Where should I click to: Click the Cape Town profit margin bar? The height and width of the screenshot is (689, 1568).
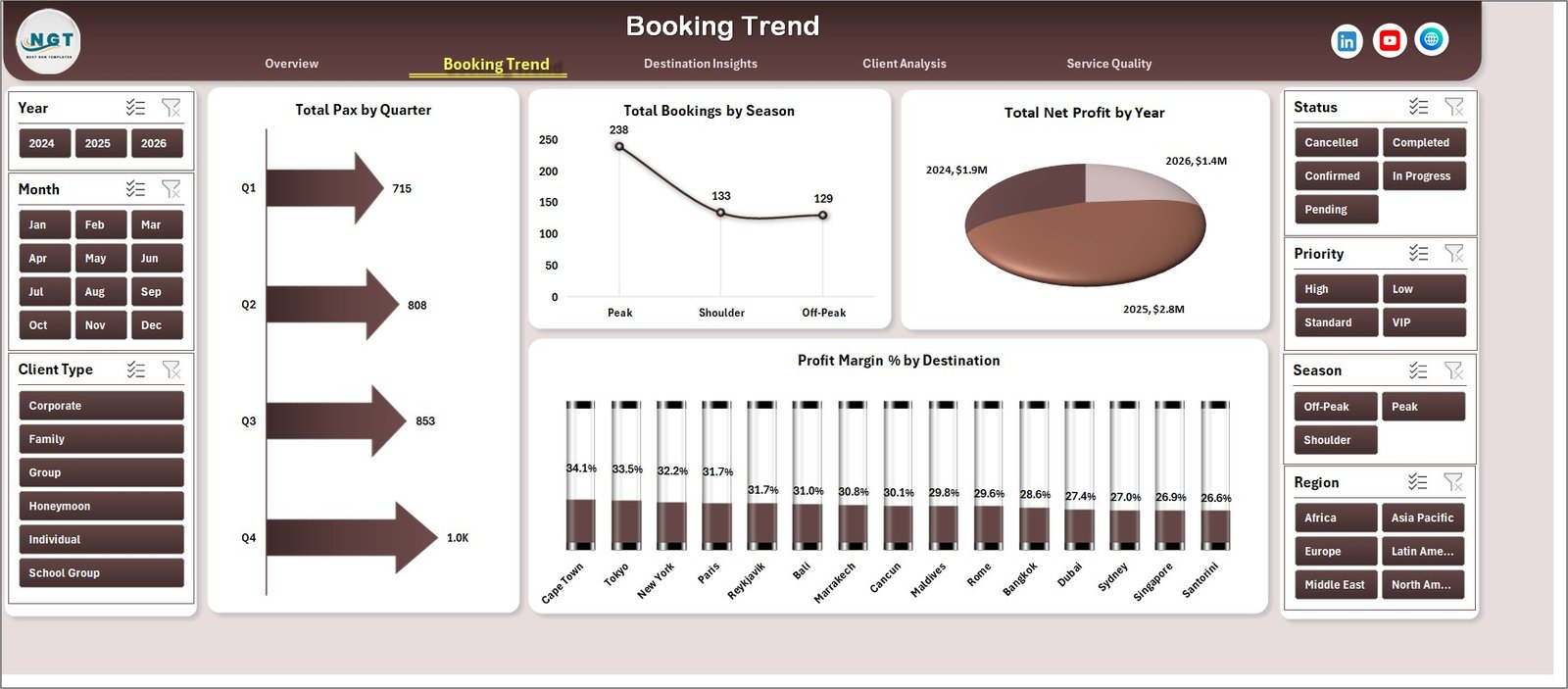point(580,475)
